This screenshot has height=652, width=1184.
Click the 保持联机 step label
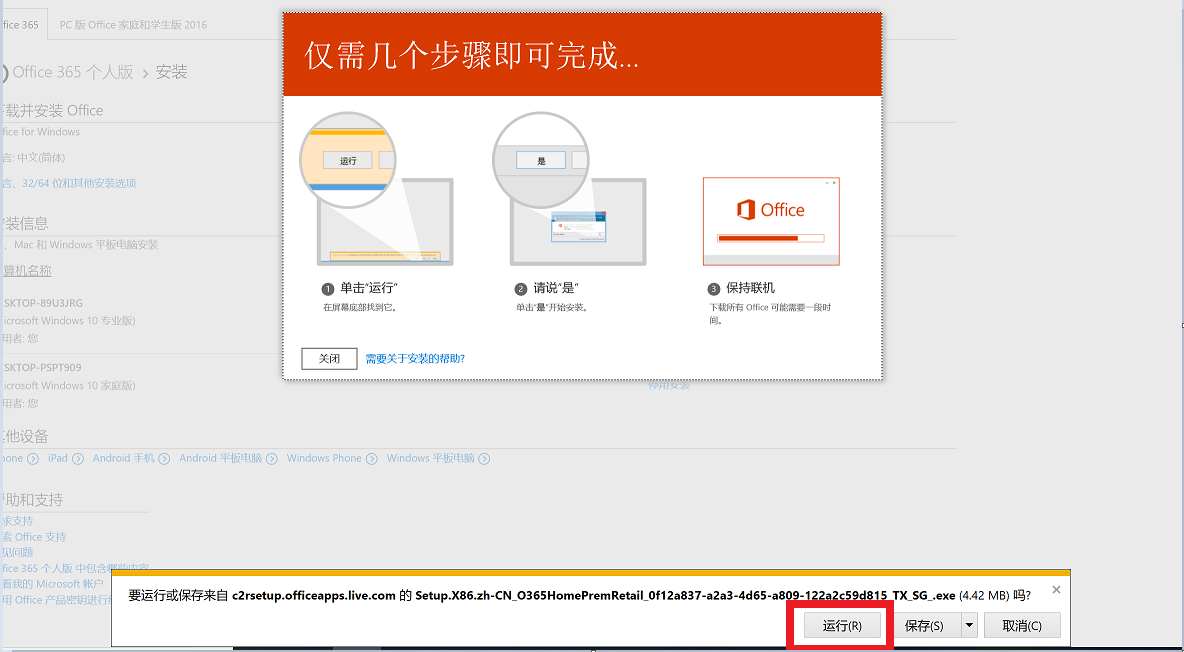[x=751, y=288]
